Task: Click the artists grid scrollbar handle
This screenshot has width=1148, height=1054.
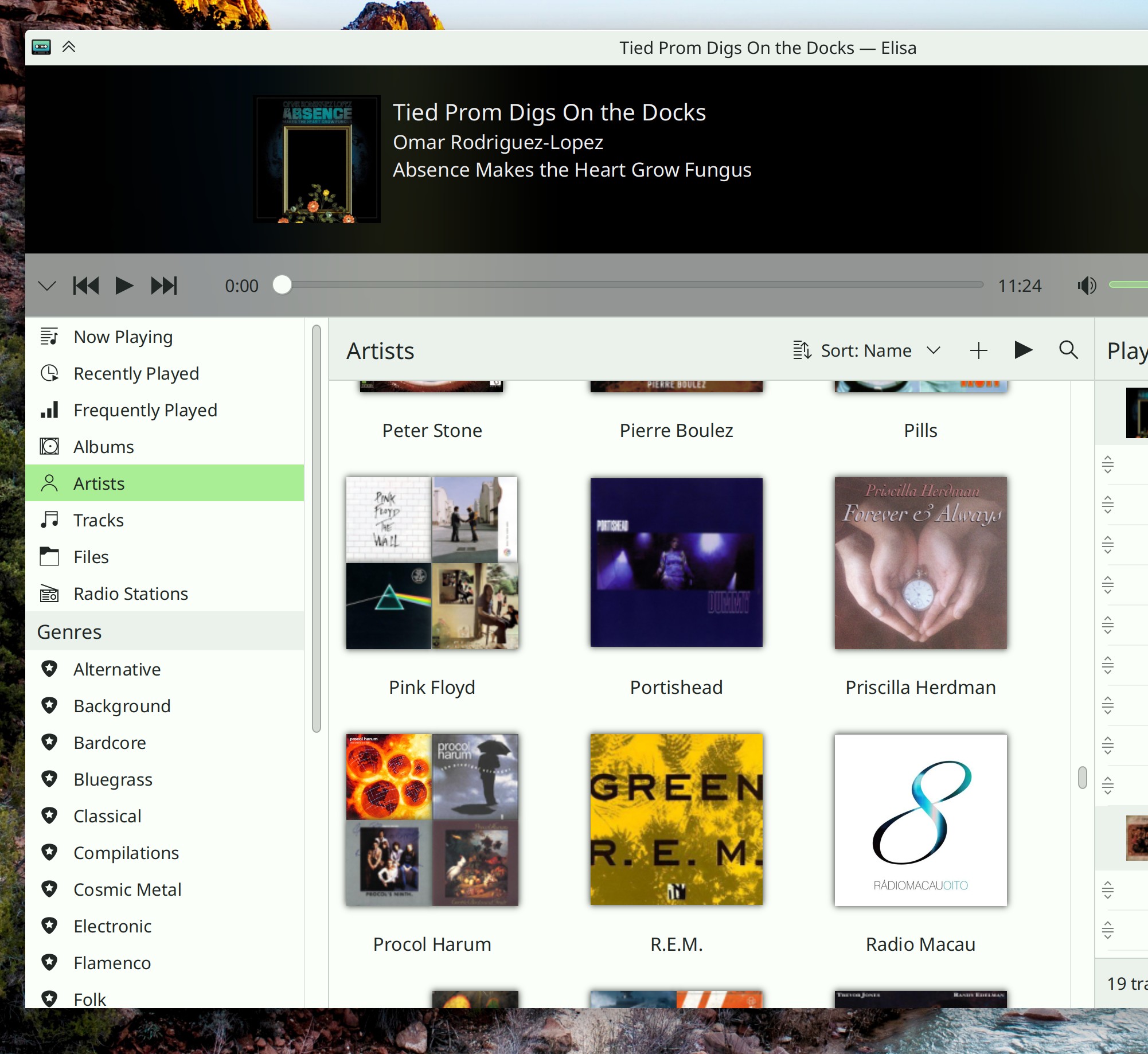Action: [x=1082, y=778]
